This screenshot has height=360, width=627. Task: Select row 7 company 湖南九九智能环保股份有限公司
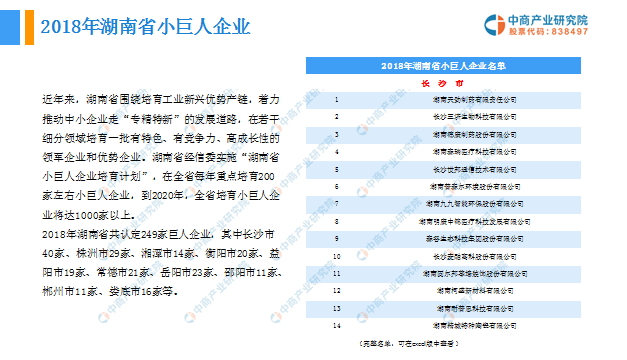(x=474, y=204)
